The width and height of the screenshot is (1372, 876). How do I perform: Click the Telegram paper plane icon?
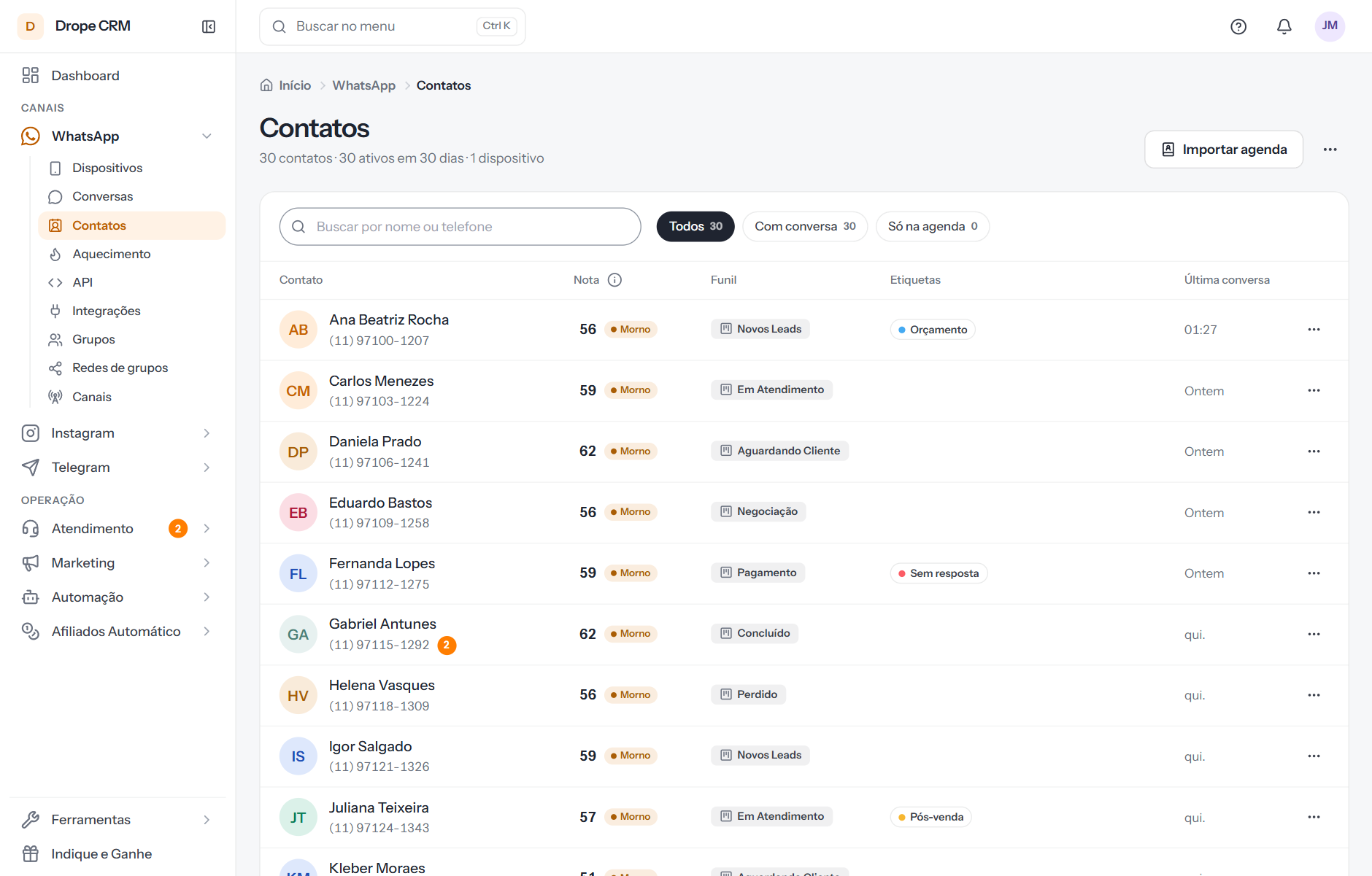[31, 468]
